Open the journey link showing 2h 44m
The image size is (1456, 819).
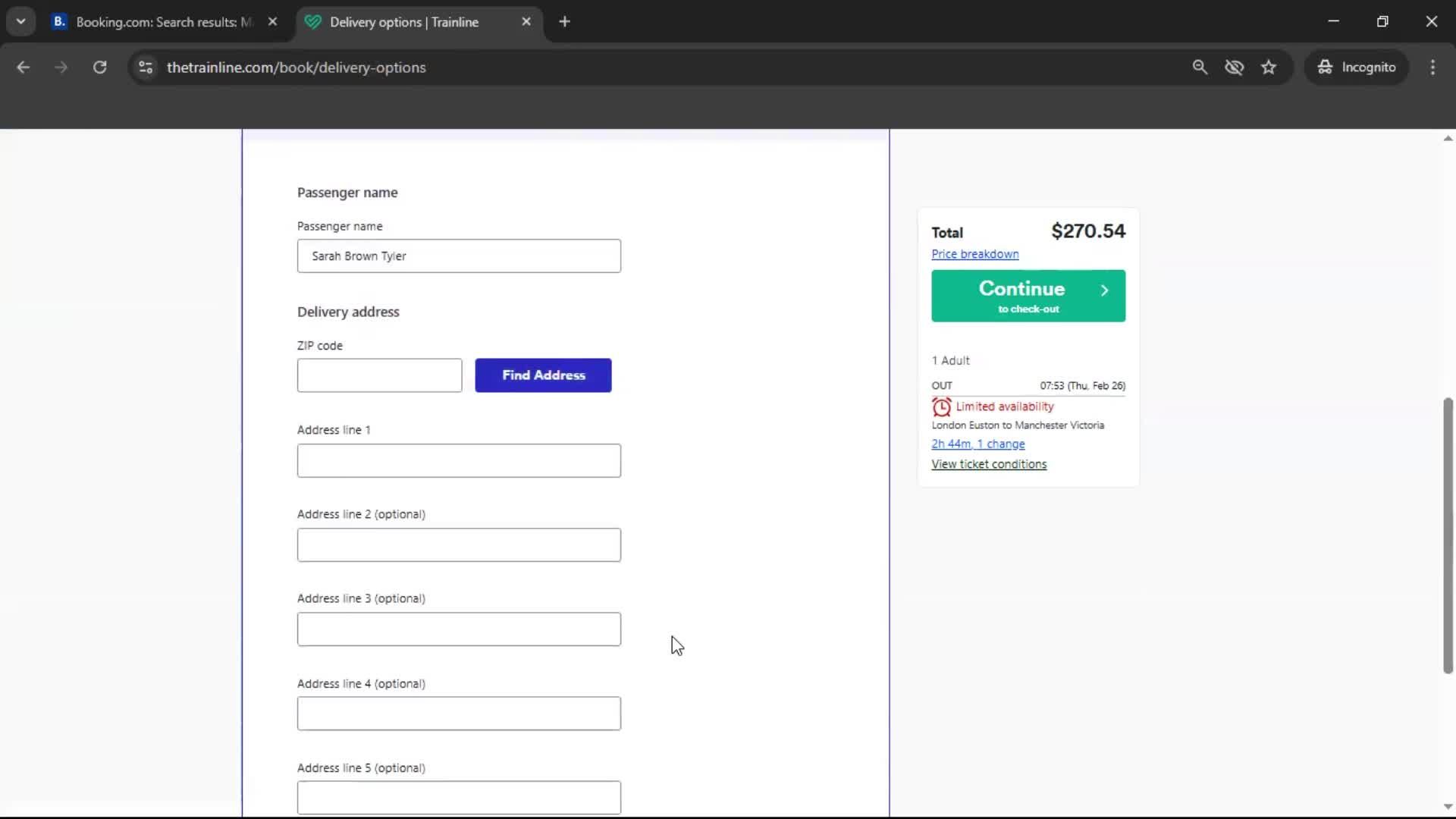977,444
